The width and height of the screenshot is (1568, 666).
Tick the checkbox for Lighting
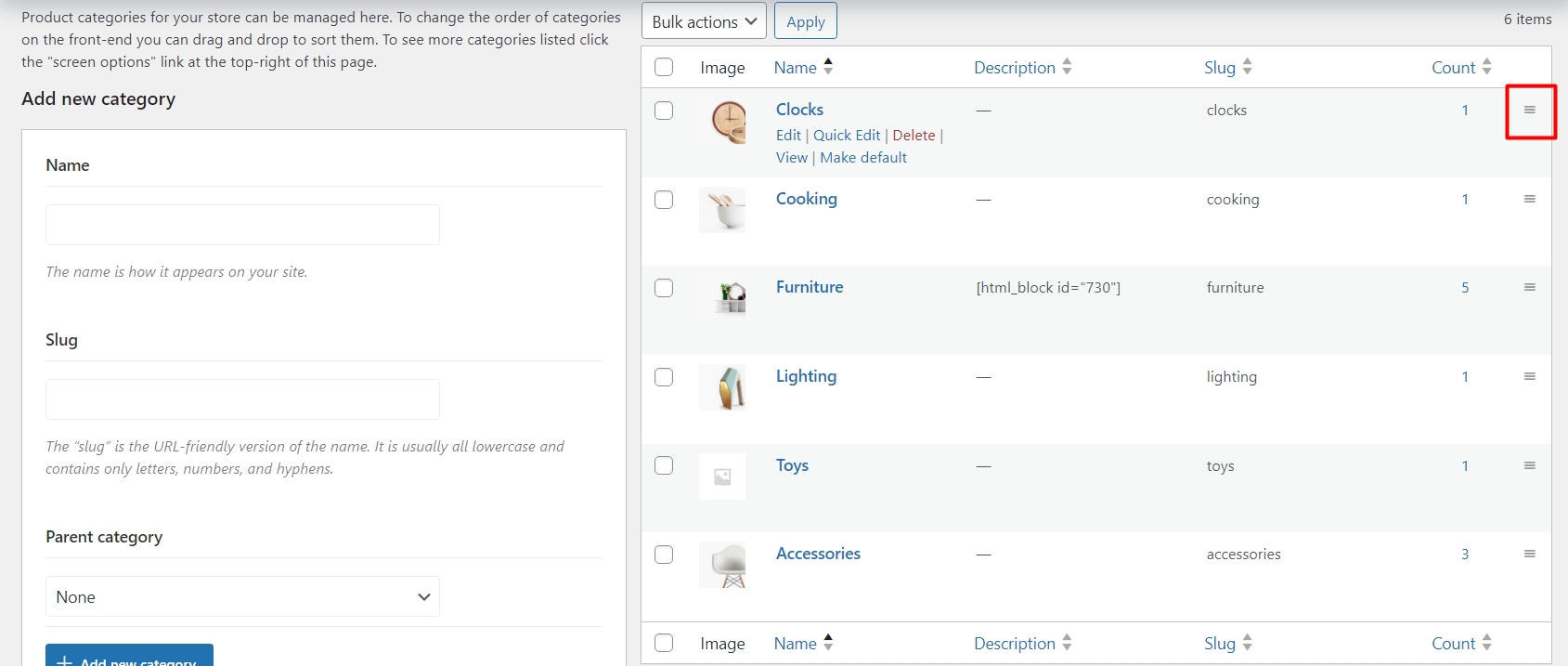click(x=664, y=377)
